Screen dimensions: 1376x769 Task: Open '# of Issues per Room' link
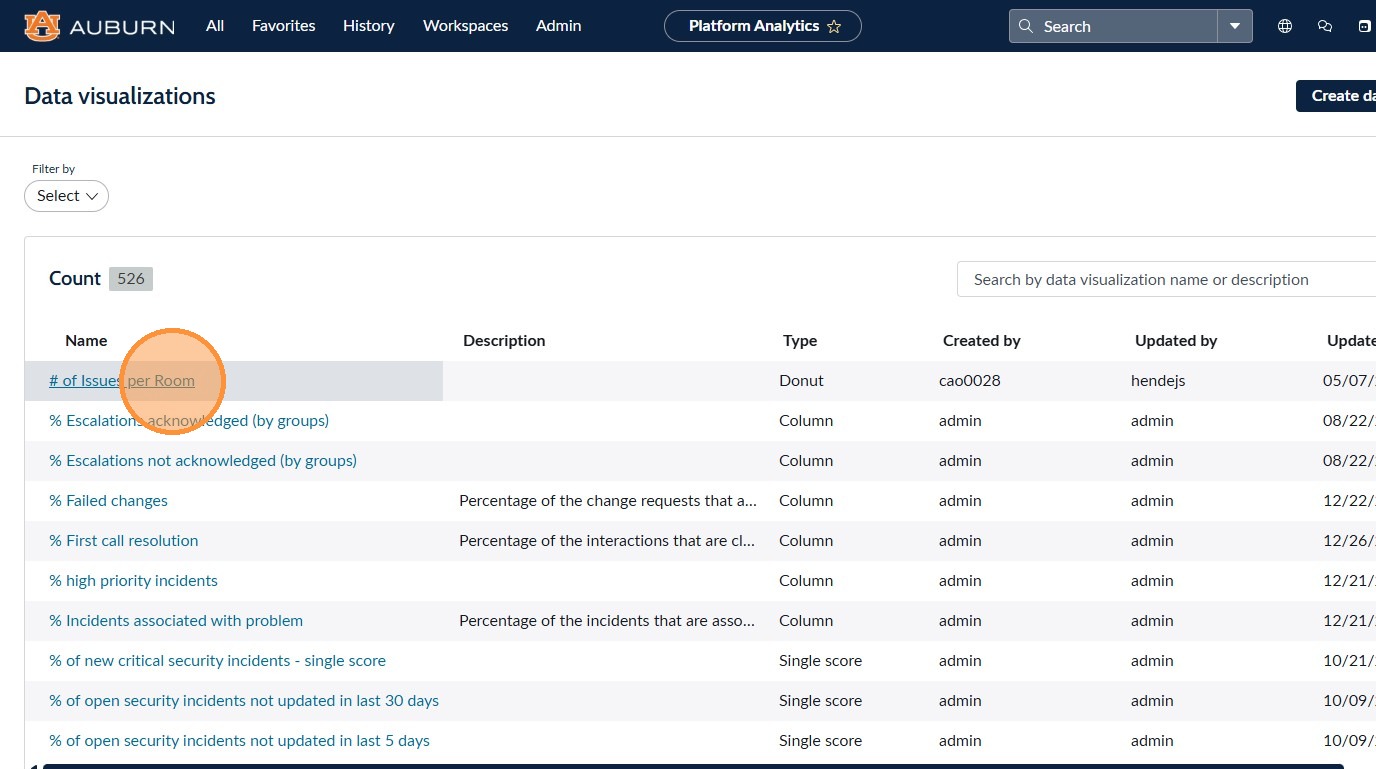[x=122, y=381]
